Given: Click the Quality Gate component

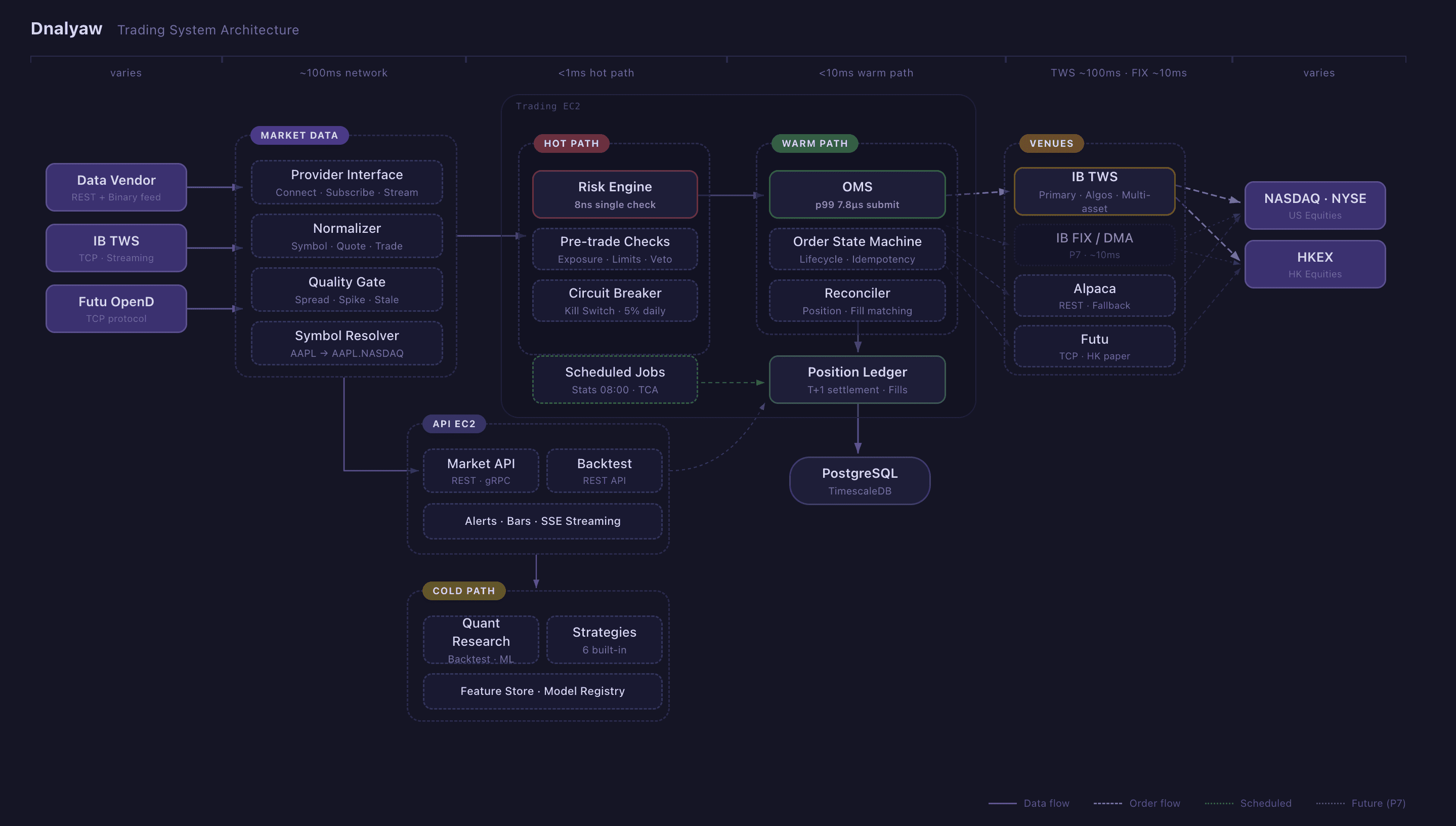Looking at the screenshot, I should point(347,290).
